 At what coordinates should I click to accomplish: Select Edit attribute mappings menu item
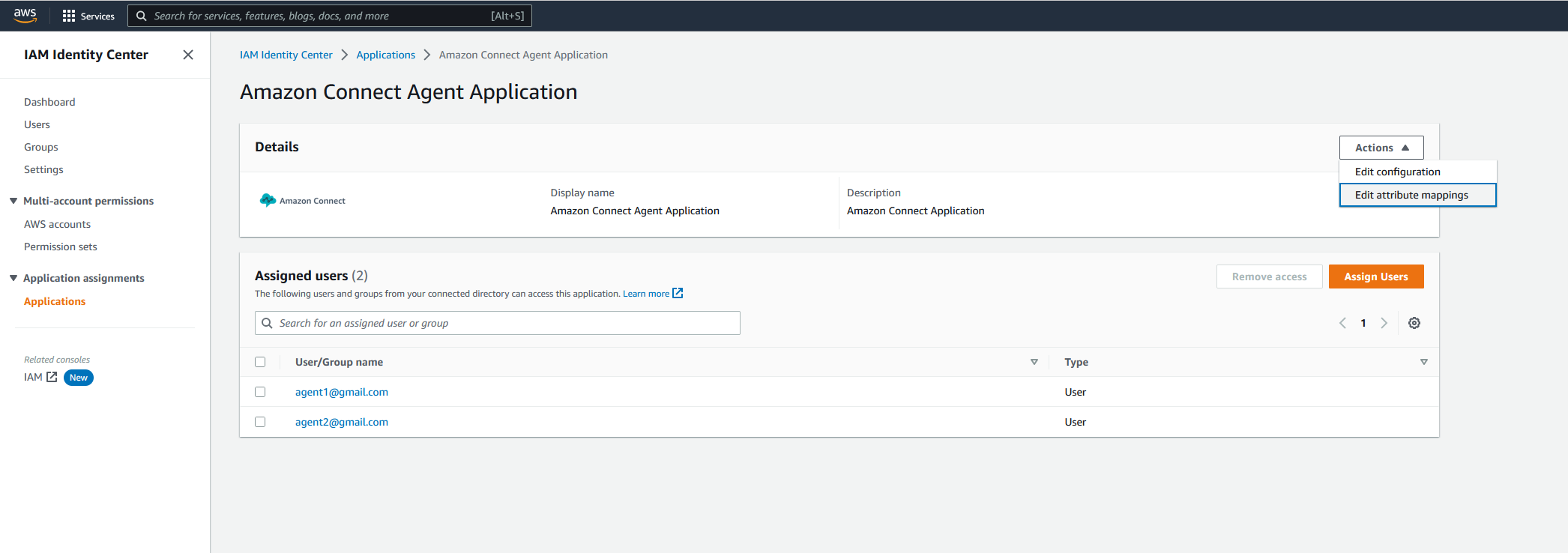coord(1417,195)
